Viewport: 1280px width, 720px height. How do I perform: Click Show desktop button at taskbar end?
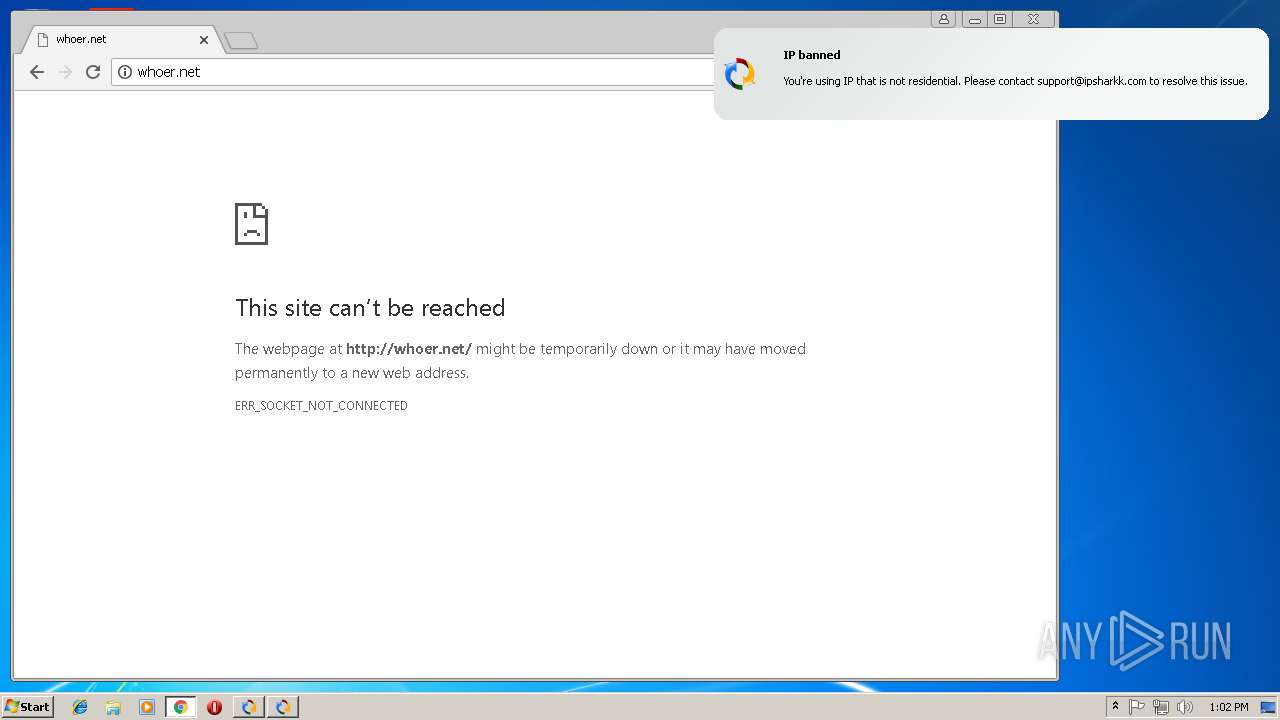pos(1268,707)
